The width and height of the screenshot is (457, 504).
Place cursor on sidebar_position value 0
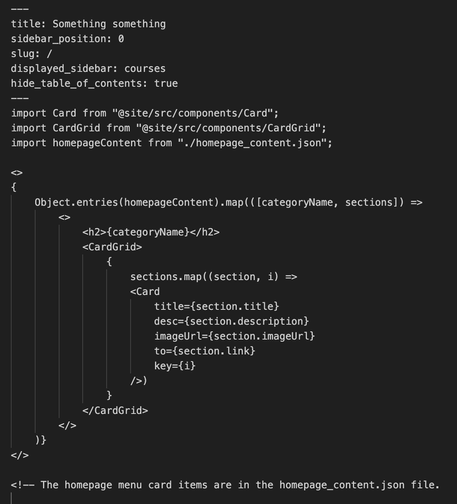pos(121,39)
